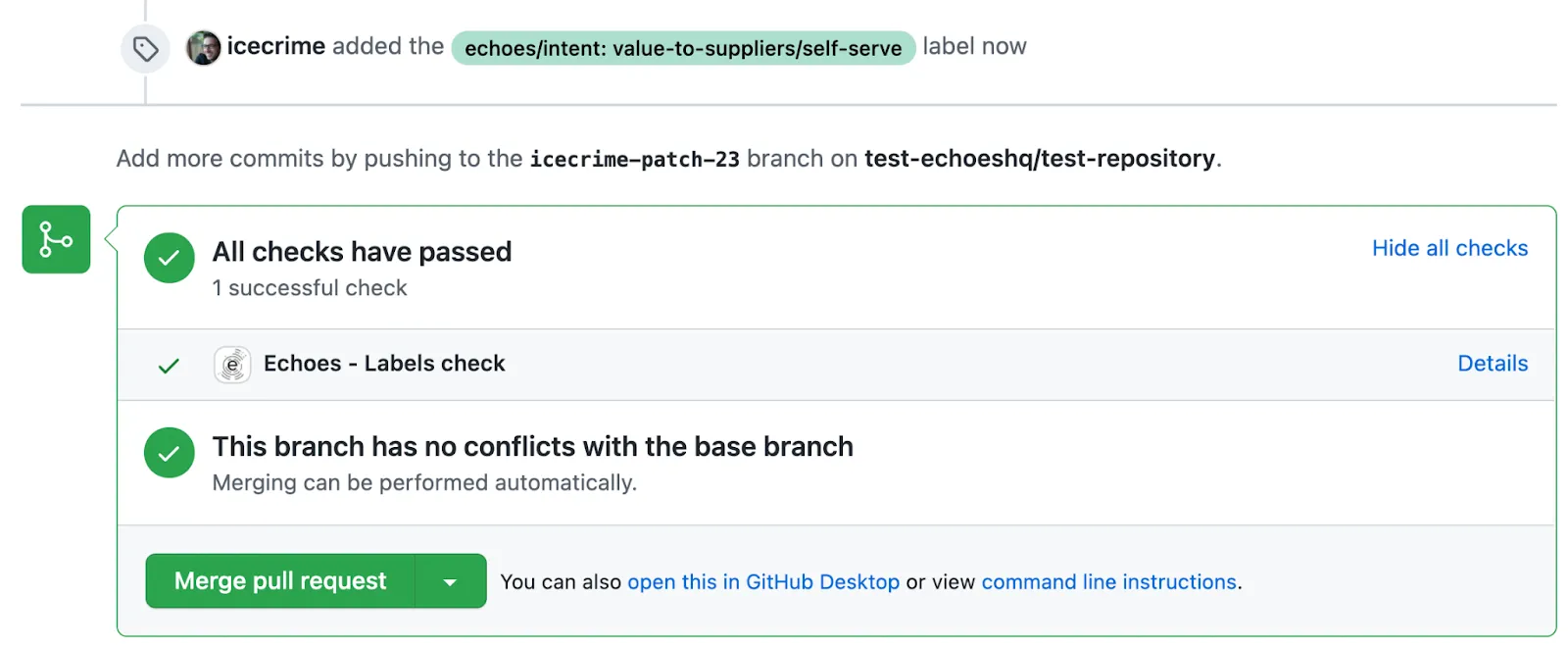Click the 'All checks have passed' heading
The height and width of the screenshot is (646, 1568).
362,252
